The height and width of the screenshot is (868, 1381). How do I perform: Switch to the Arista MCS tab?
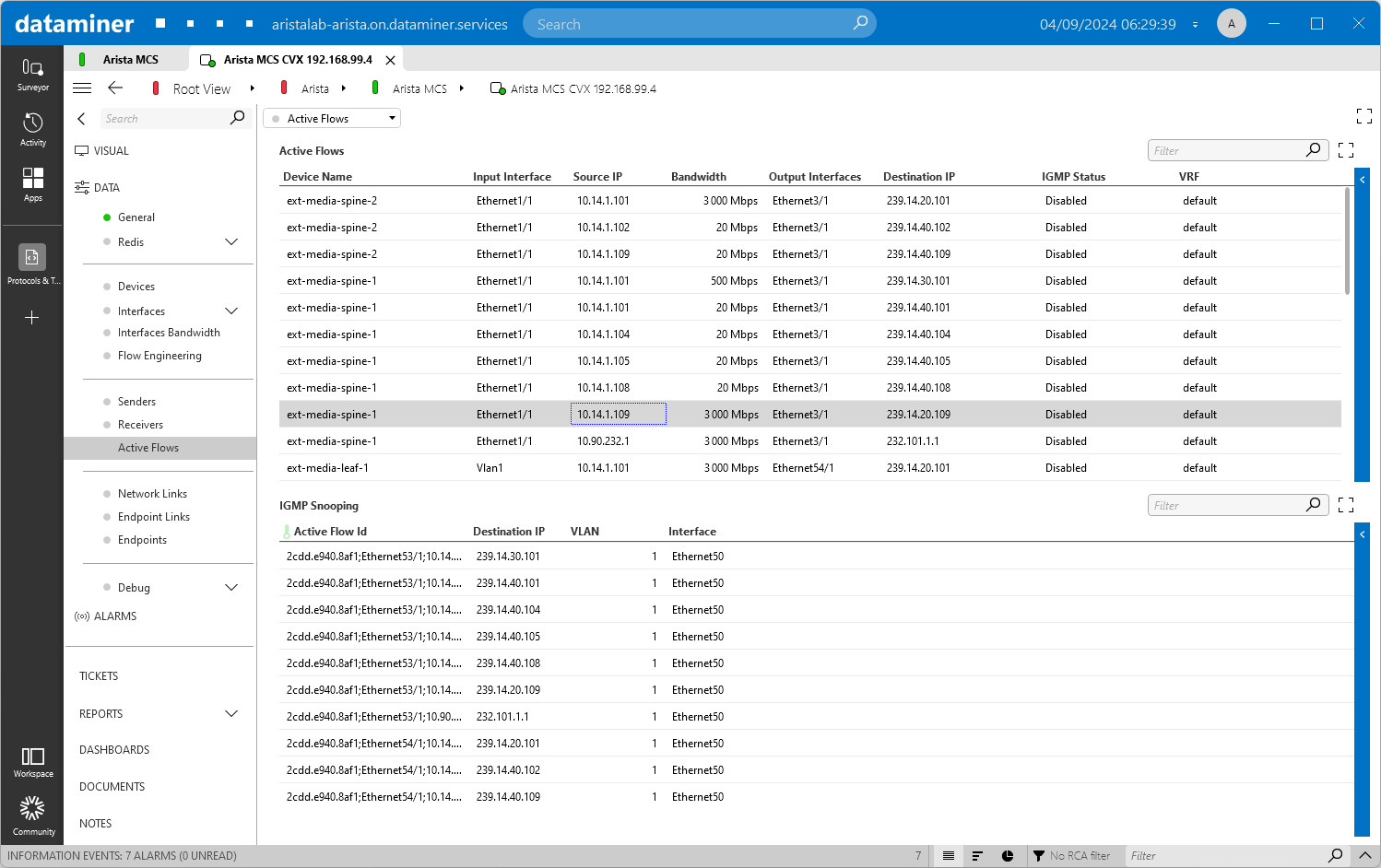125,59
